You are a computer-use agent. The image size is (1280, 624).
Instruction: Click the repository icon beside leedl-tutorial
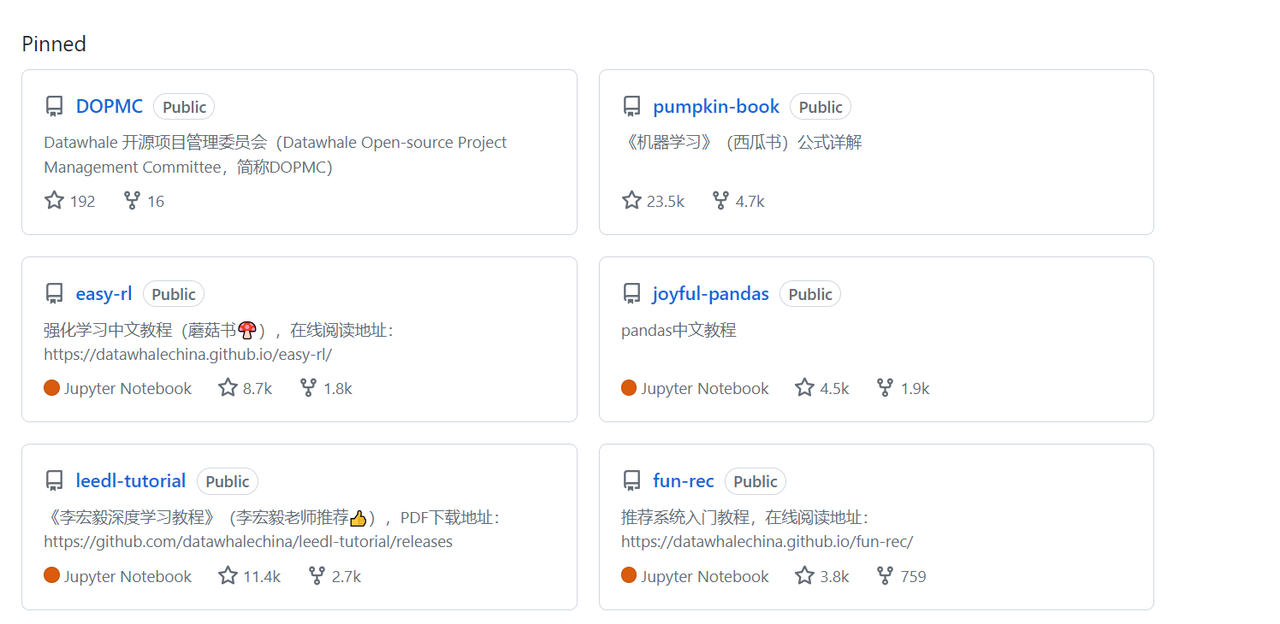click(55, 482)
